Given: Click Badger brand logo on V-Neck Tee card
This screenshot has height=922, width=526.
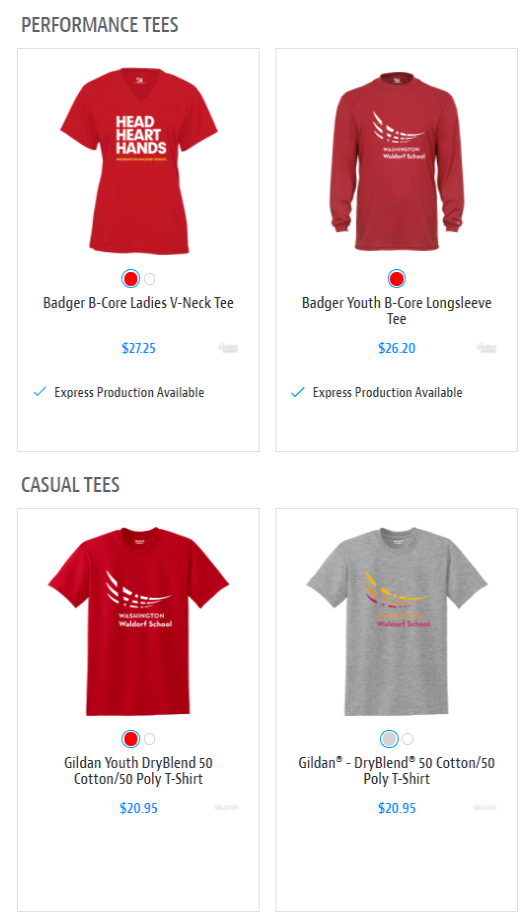Looking at the screenshot, I should click(x=228, y=348).
